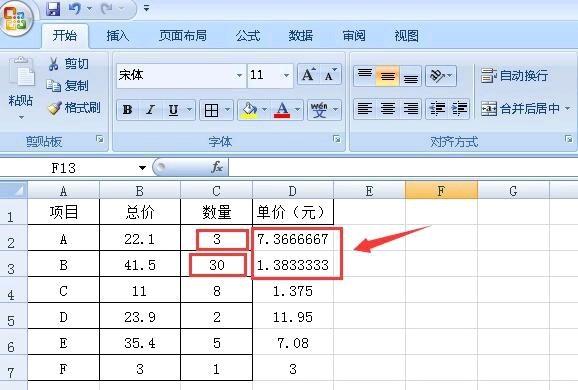Screen dimensions: 578x390
Task: Click the fx insert function button
Action: (217, 167)
